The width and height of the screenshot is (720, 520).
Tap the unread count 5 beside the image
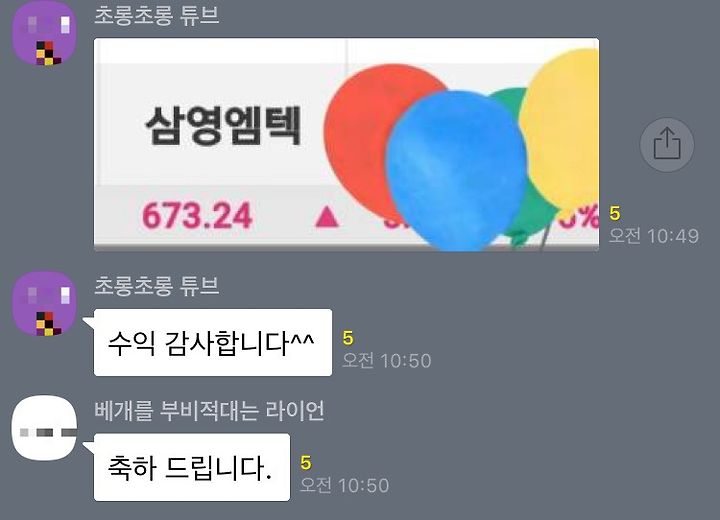coord(615,214)
